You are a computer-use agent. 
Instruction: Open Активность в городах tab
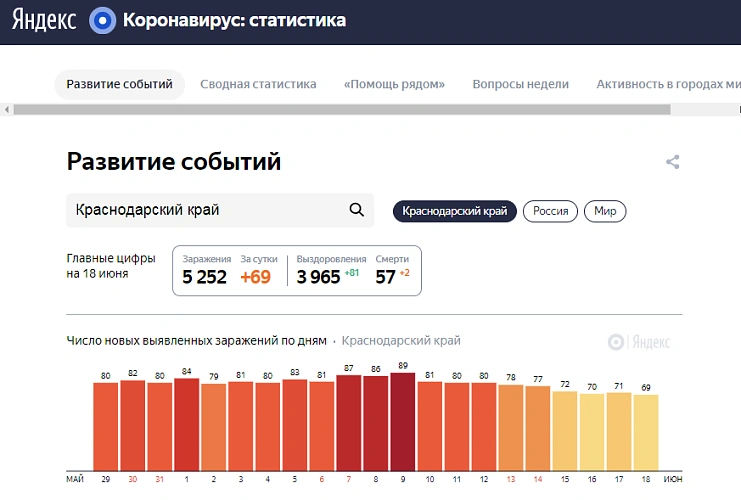668,84
